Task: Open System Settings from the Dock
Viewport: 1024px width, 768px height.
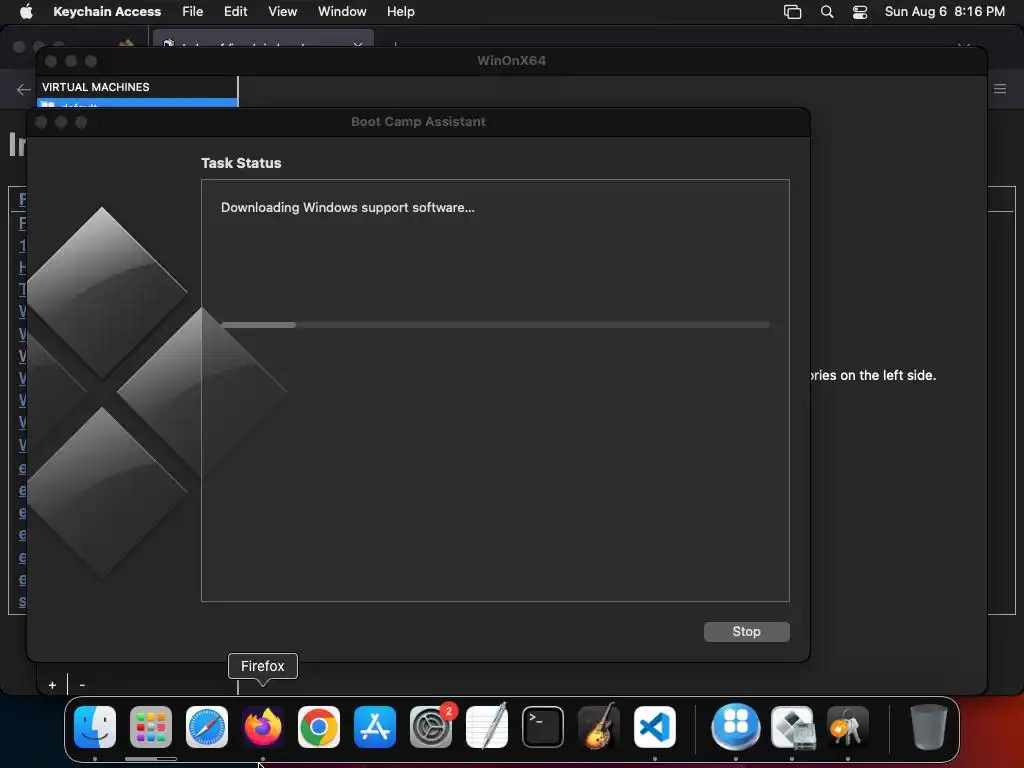Action: coord(431,726)
